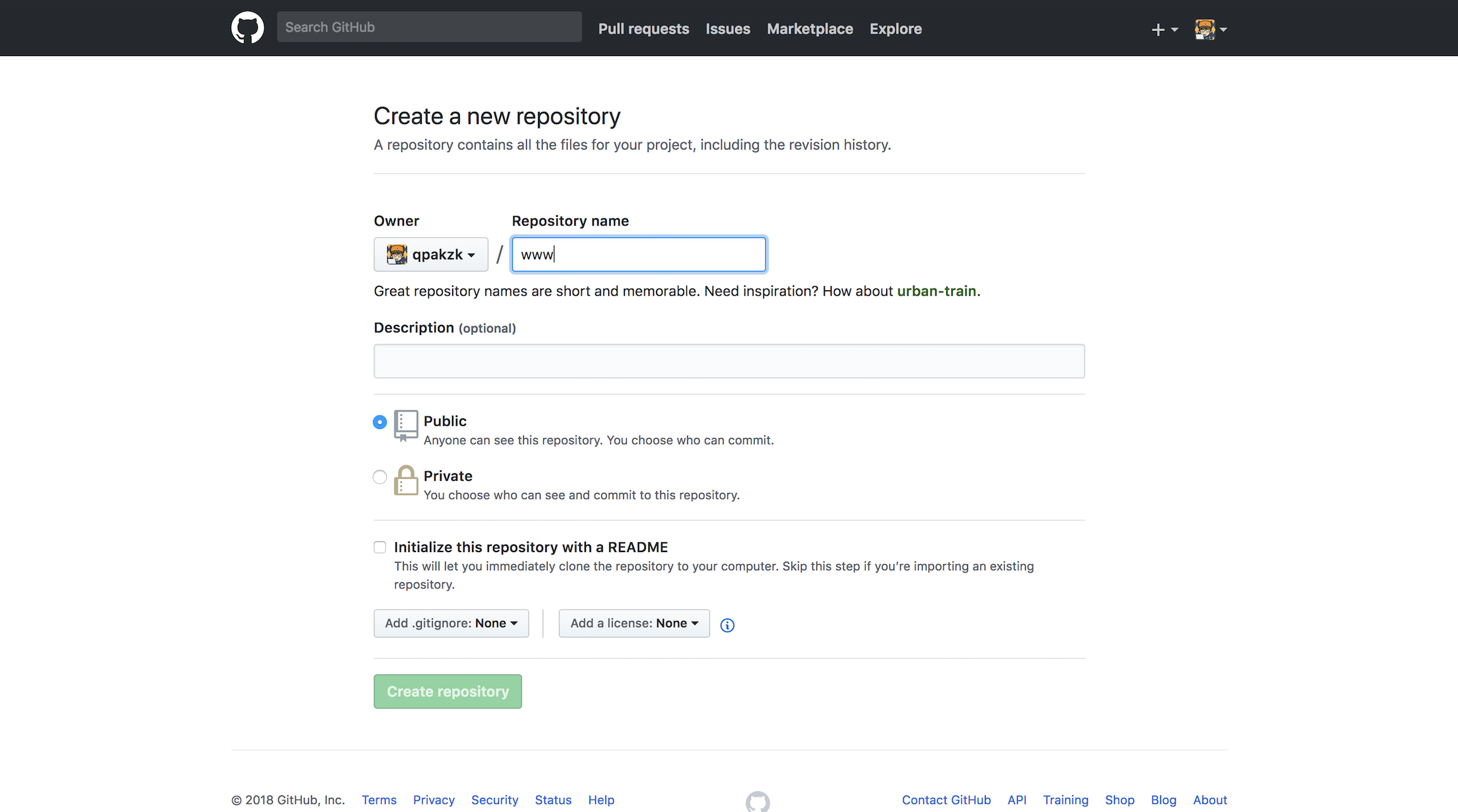1458x812 pixels.
Task: Click the Public repository book icon
Action: click(x=406, y=425)
